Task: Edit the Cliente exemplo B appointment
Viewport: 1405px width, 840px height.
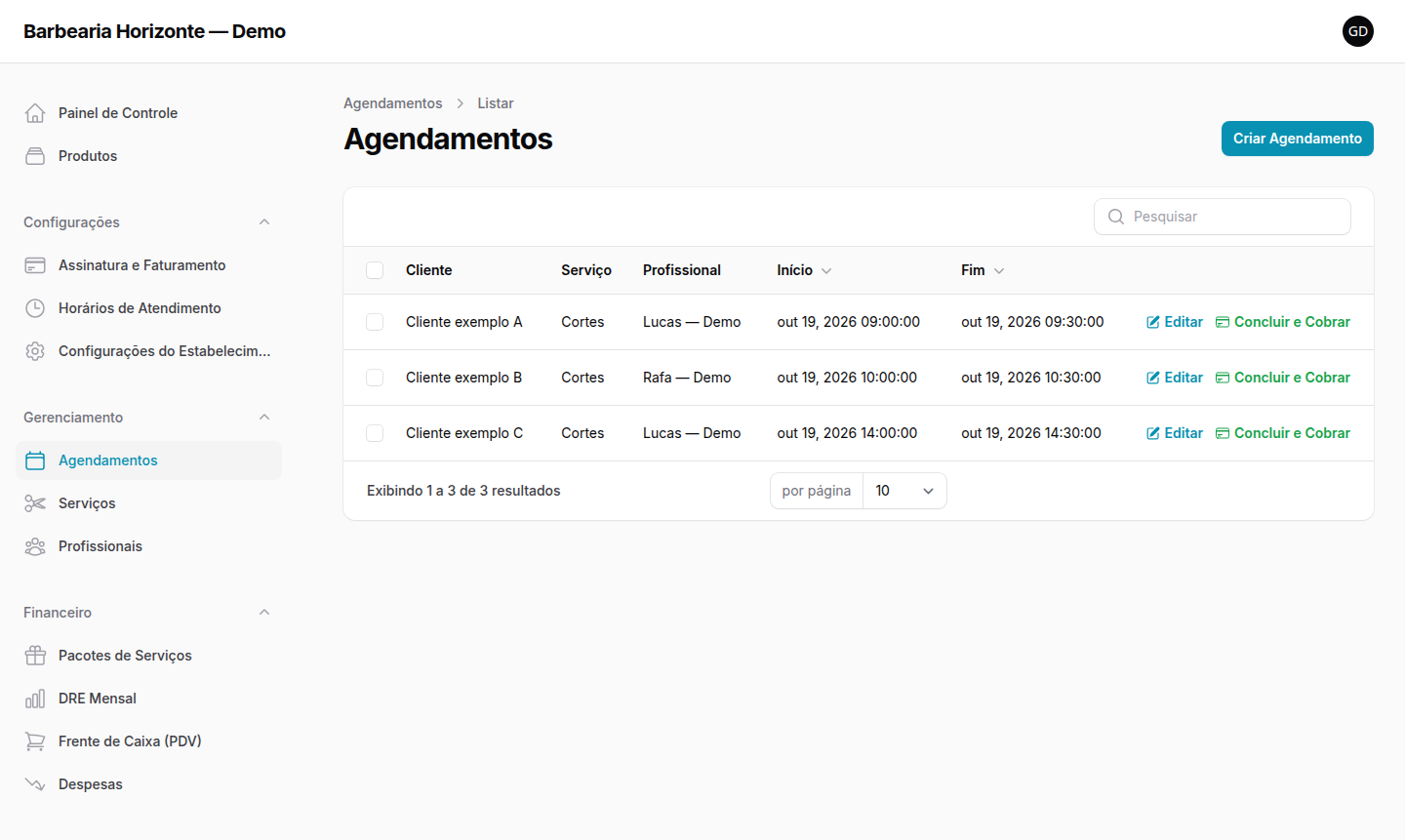Action: [1175, 378]
